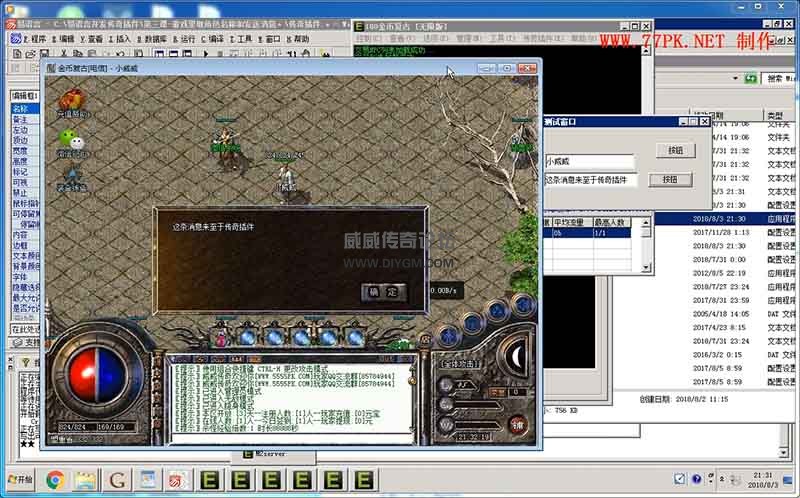Sort by the 类型 column header
The height and width of the screenshot is (498, 800).
tap(779, 116)
